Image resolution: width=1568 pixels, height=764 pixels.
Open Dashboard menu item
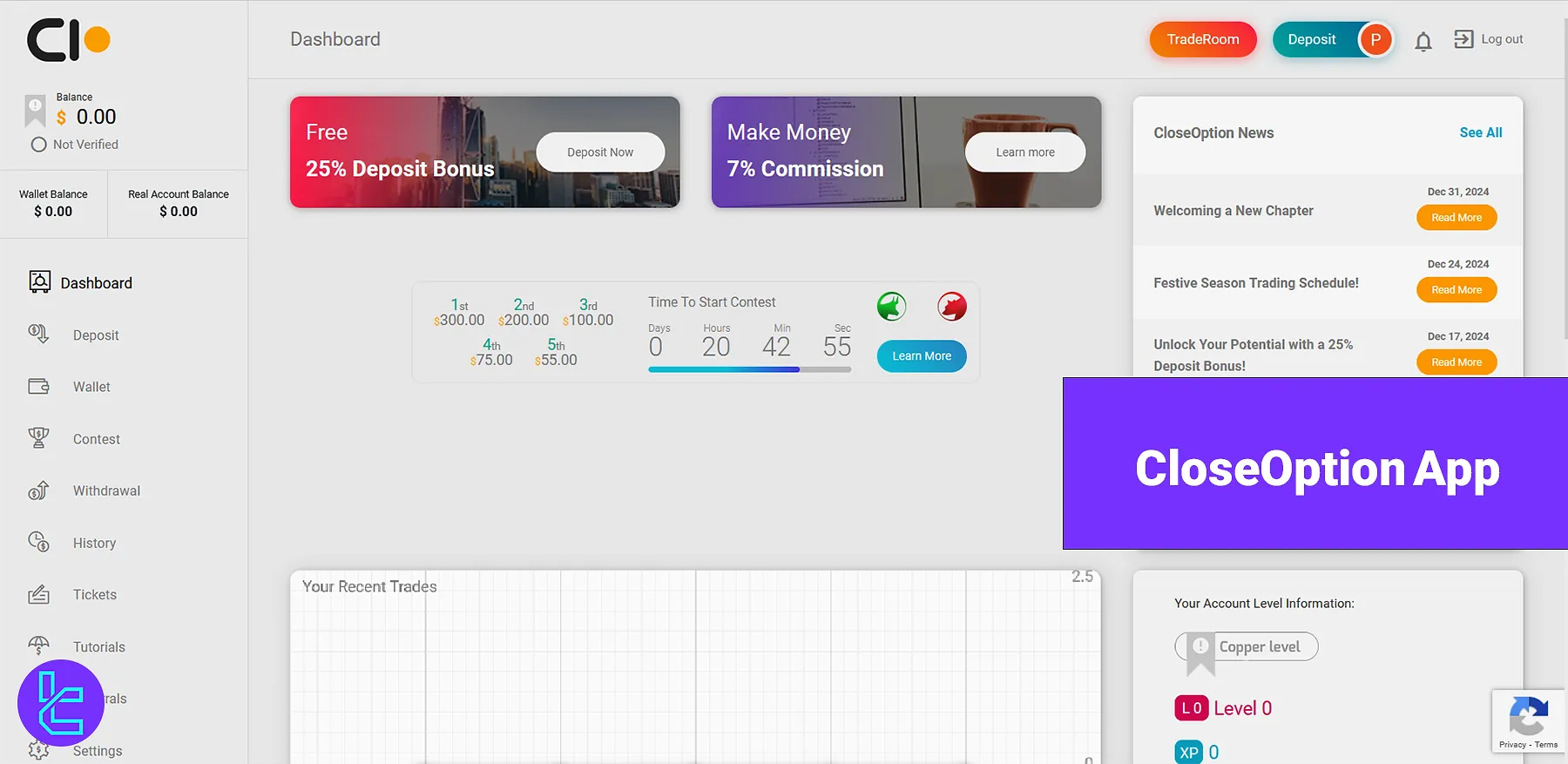(x=97, y=283)
